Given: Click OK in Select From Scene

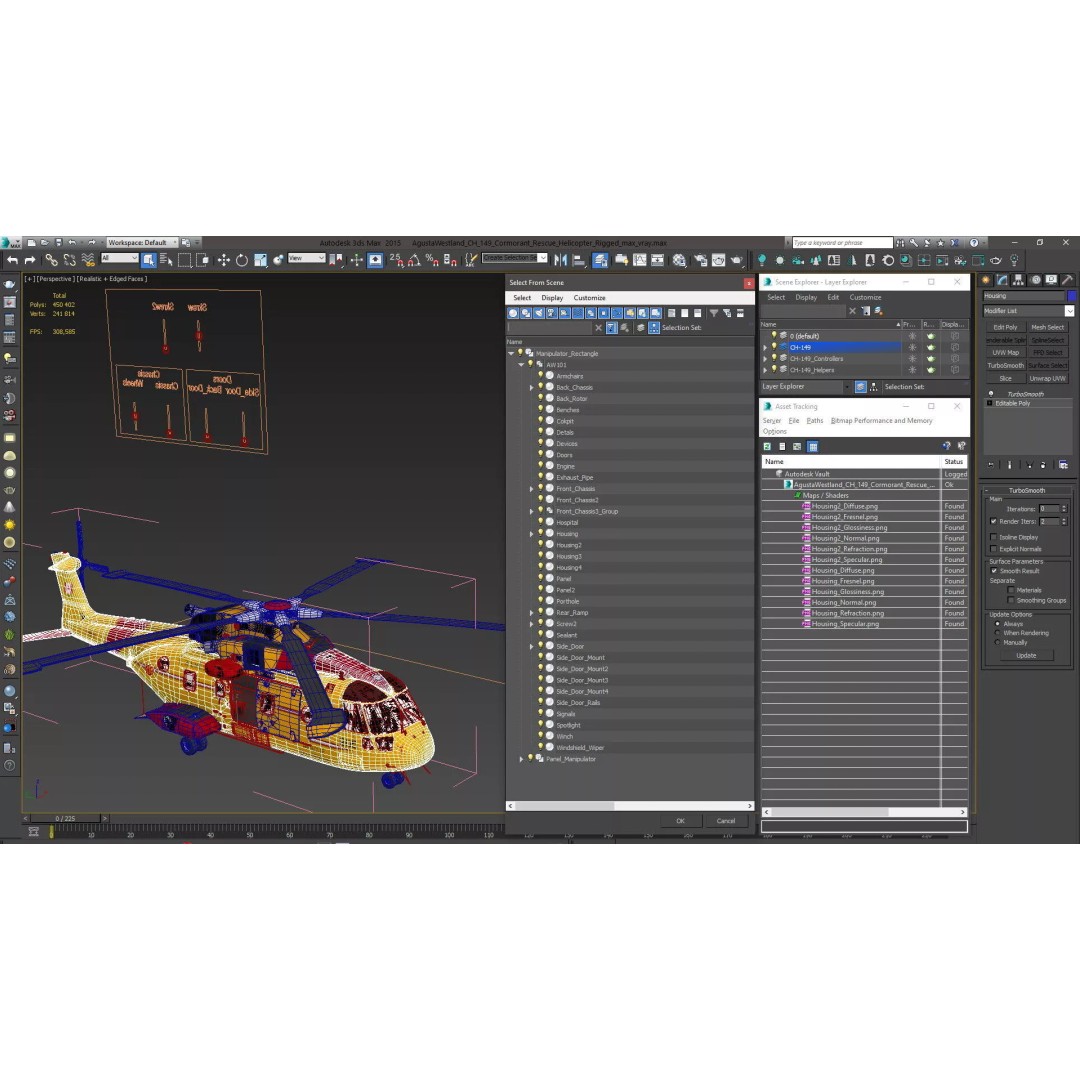Looking at the screenshot, I should coord(680,821).
